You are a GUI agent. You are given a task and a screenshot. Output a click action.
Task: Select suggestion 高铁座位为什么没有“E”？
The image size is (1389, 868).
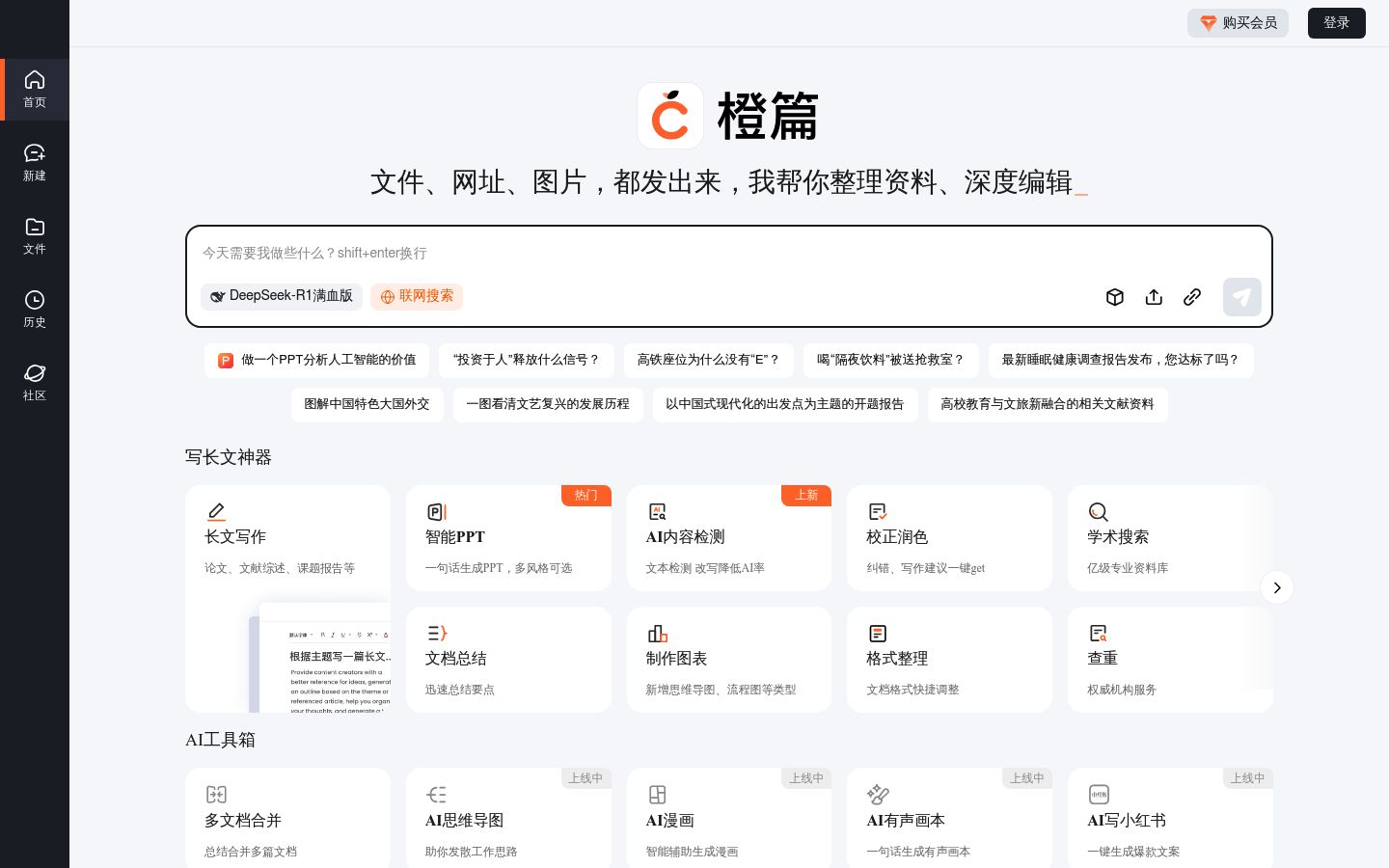coord(709,360)
